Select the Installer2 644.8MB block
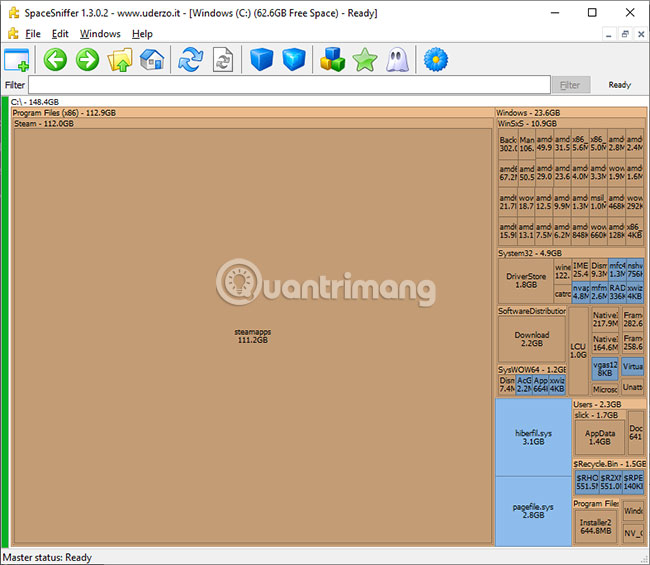 point(596,526)
